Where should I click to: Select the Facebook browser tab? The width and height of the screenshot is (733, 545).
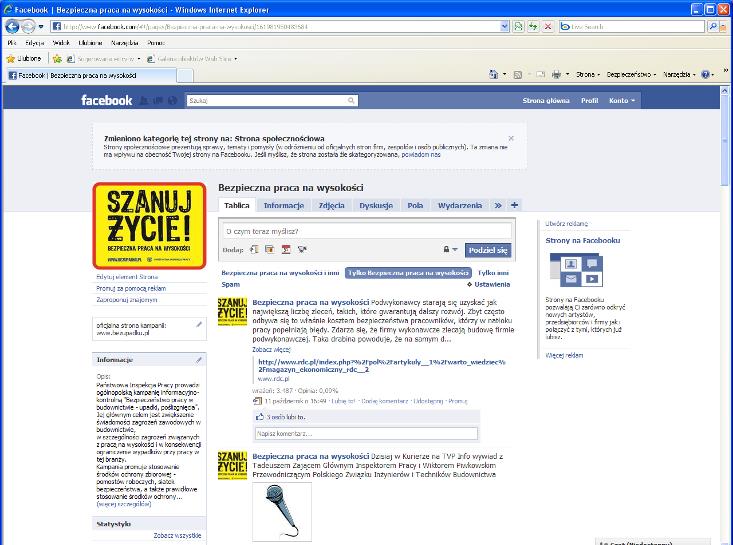point(91,75)
